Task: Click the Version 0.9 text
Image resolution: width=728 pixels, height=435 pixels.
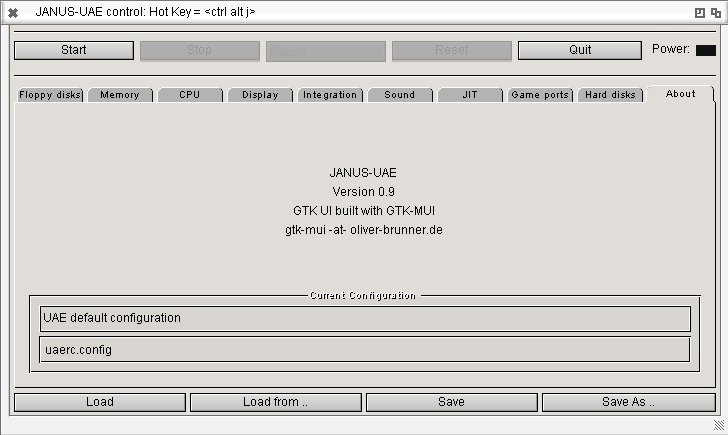Action: [x=364, y=192]
